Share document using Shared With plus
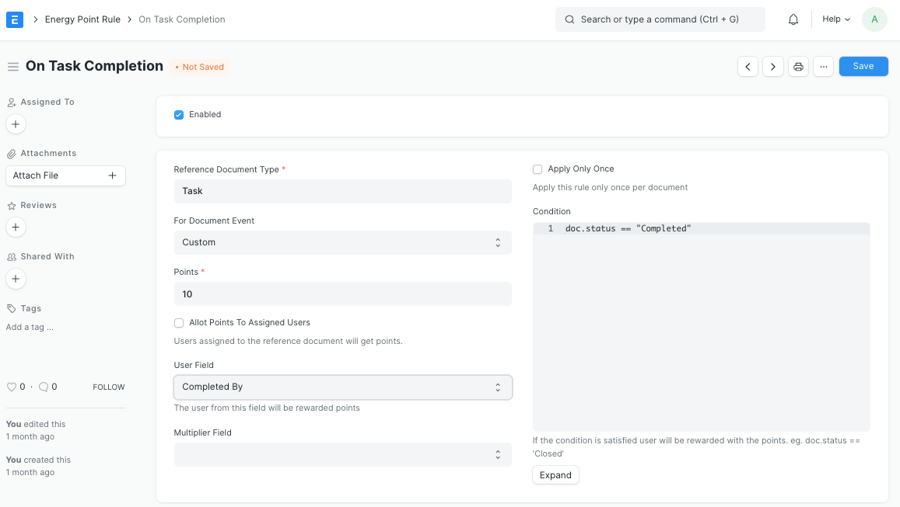The height and width of the screenshot is (507, 900). point(16,279)
